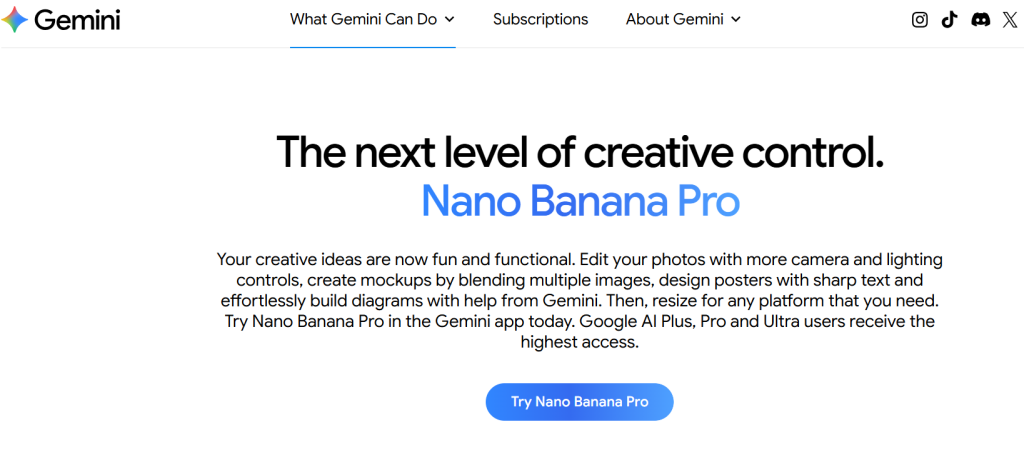This screenshot has width=1024, height=457.
Task: Expand the chevron beside About Gemini
Action: click(x=736, y=19)
